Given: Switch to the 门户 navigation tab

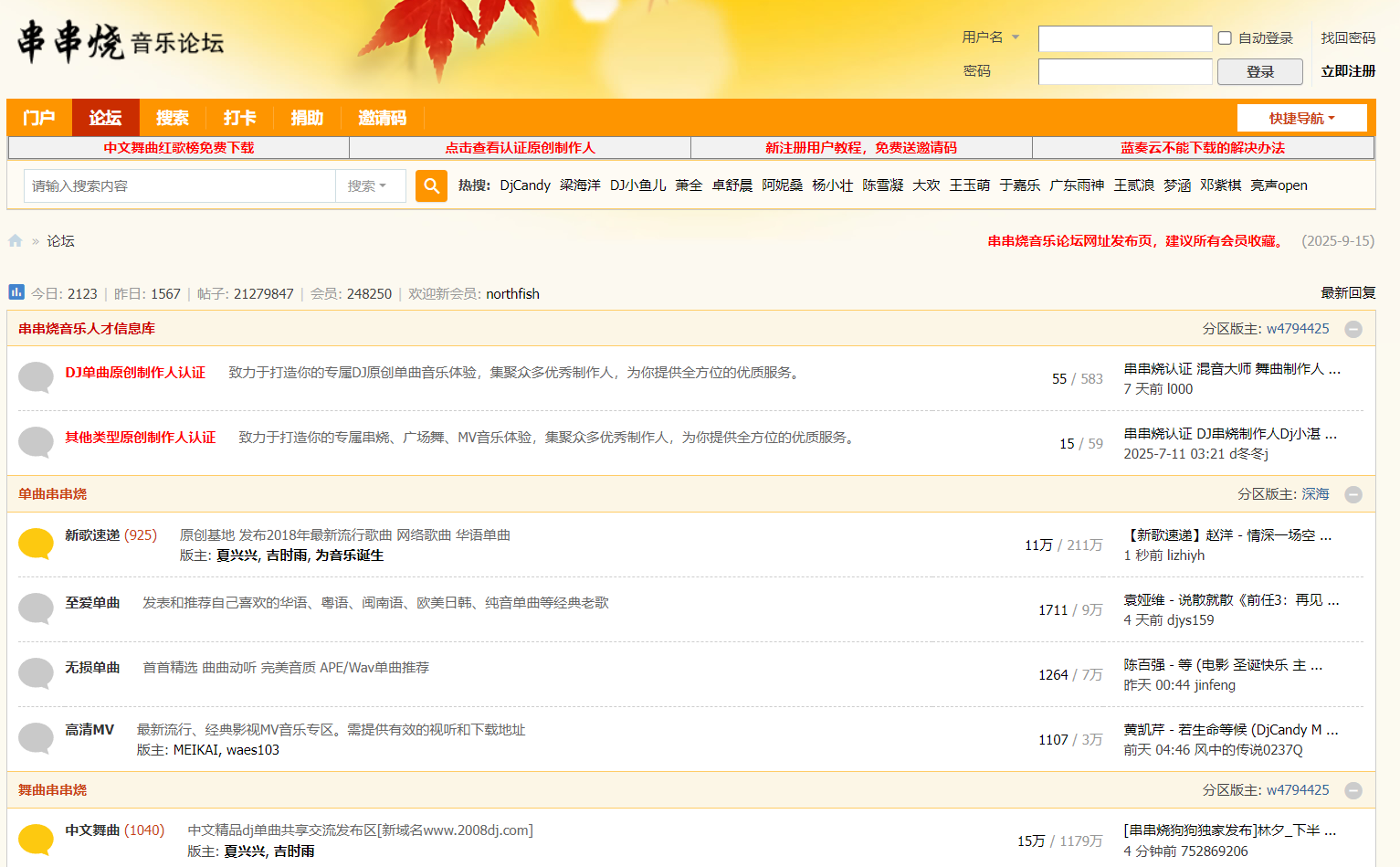Looking at the screenshot, I should (39, 118).
